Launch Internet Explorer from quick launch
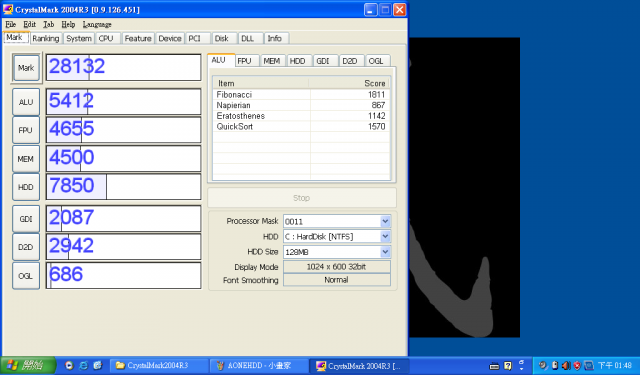The image size is (640, 375). coord(83,366)
